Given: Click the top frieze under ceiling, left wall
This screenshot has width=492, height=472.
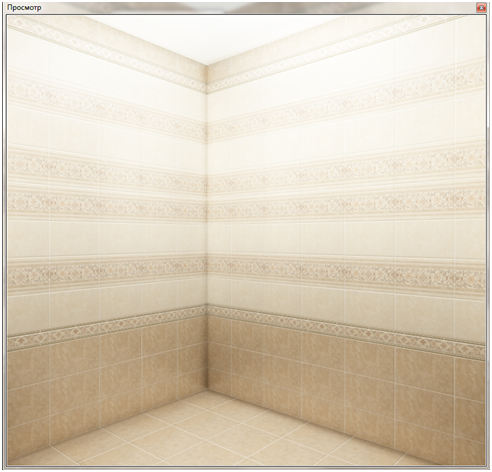Looking at the screenshot, I should click(107, 52).
